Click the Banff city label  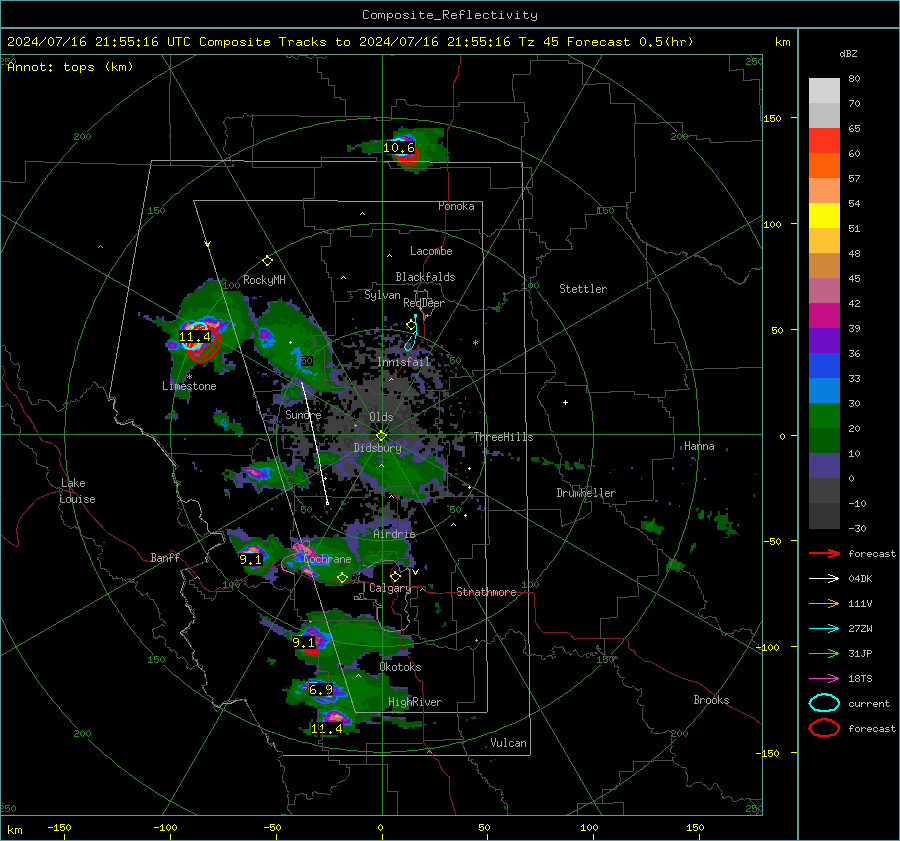(x=165, y=557)
